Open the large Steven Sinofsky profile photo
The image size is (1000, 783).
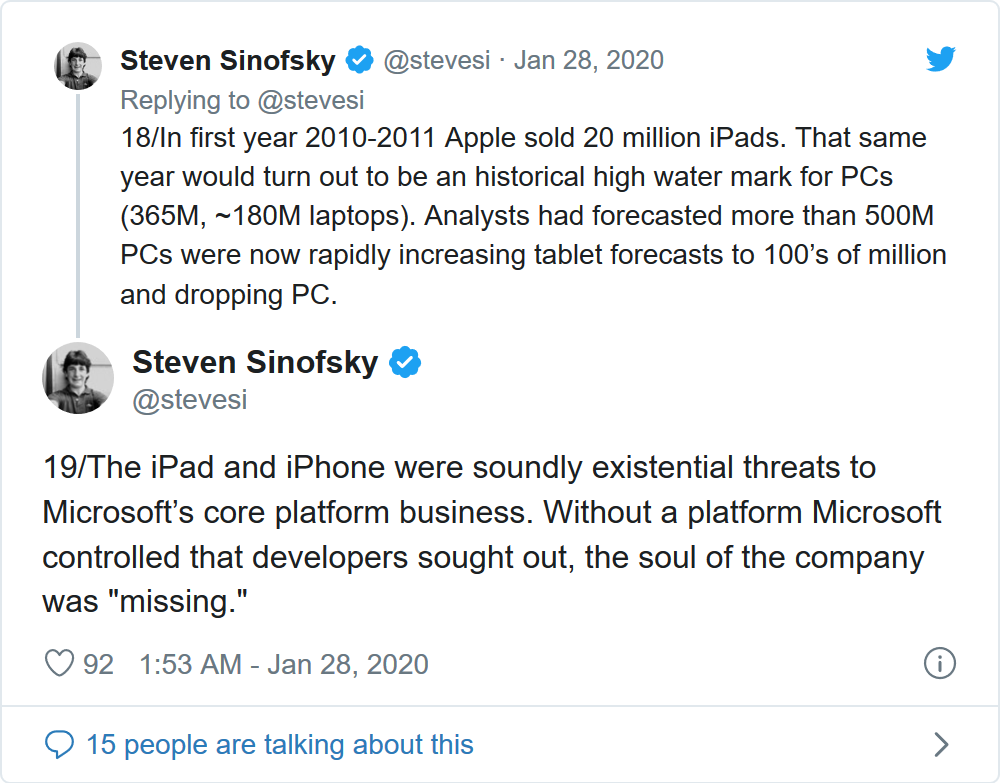(x=77, y=378)
